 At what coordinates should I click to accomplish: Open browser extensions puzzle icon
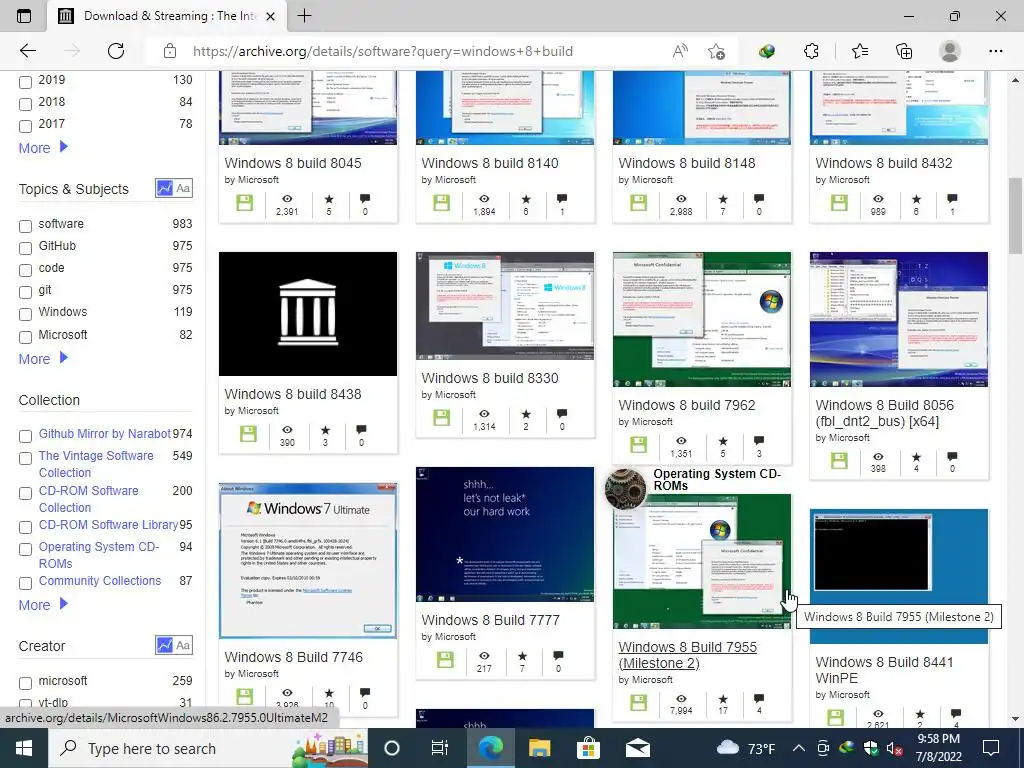811,51
